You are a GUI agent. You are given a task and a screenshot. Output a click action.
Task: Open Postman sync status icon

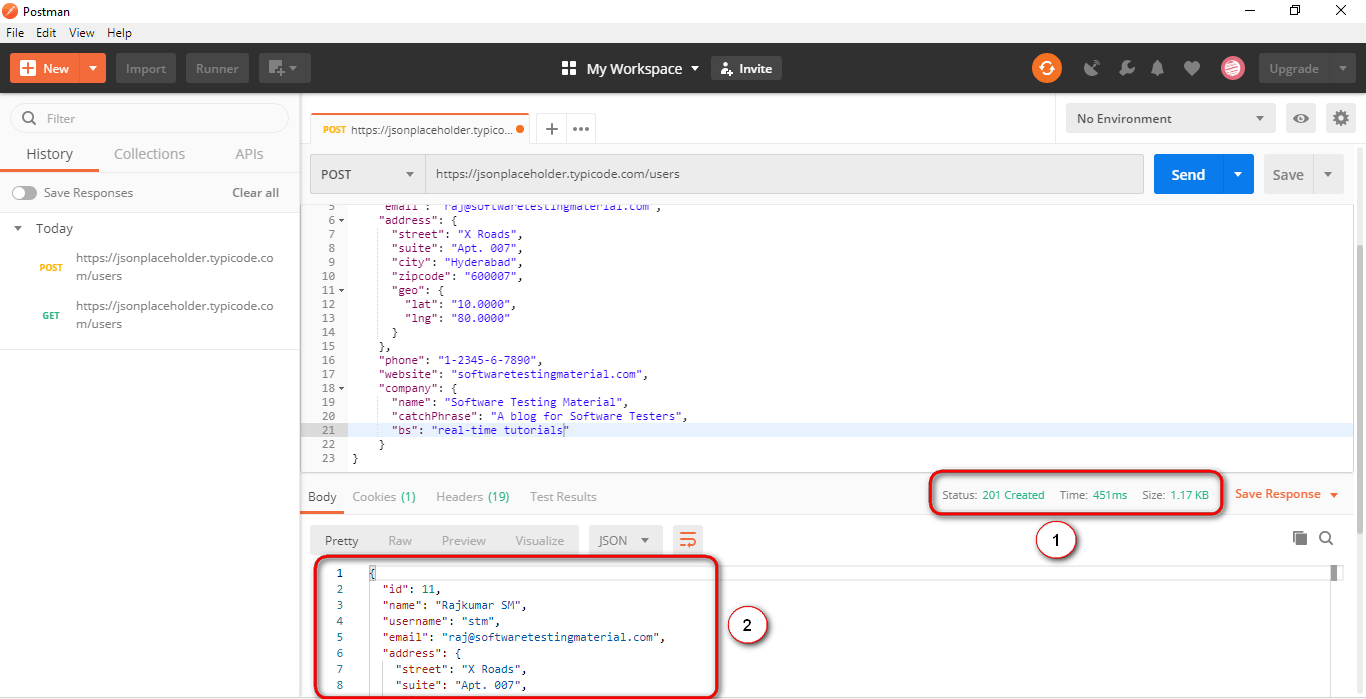(1046, 68)
